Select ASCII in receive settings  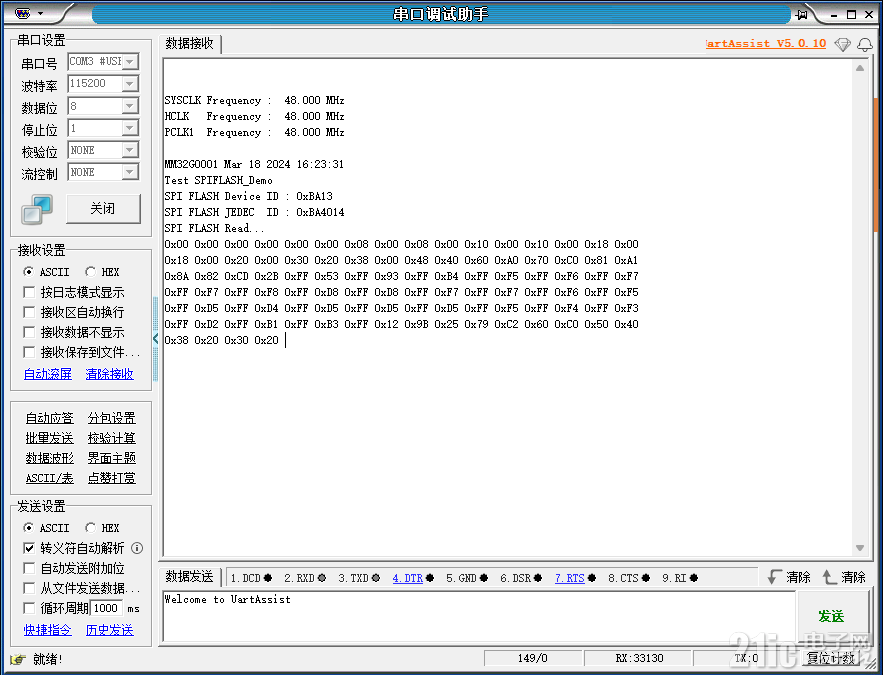click(46, 272)
